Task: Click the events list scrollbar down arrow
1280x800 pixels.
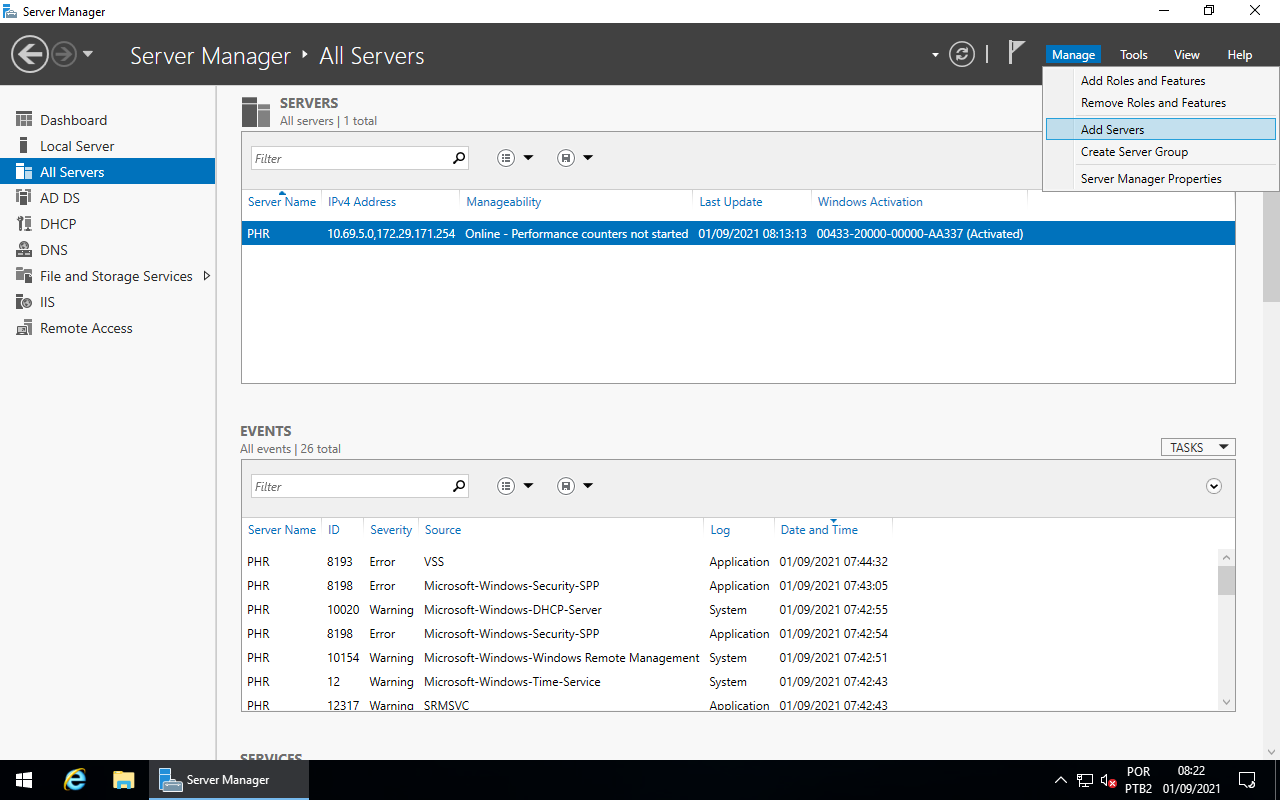Action: pos(1226,703)
